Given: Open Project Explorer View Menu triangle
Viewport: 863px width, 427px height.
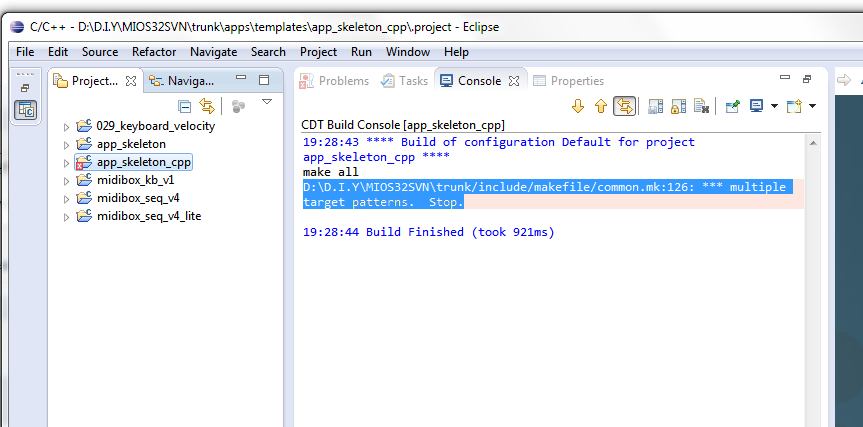Looking at the screenshot, I should 267,102.
